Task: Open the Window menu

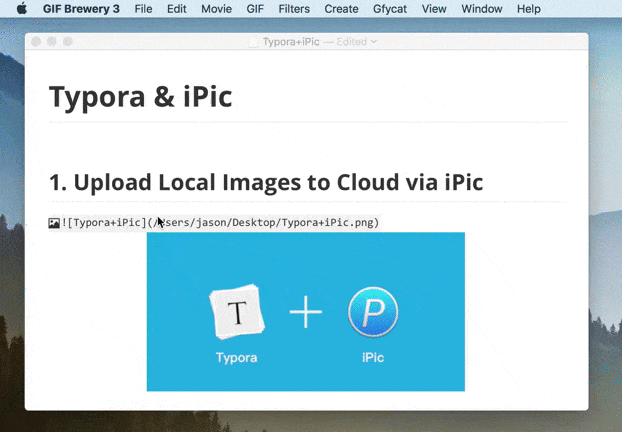Action: [x=482, y=9]
